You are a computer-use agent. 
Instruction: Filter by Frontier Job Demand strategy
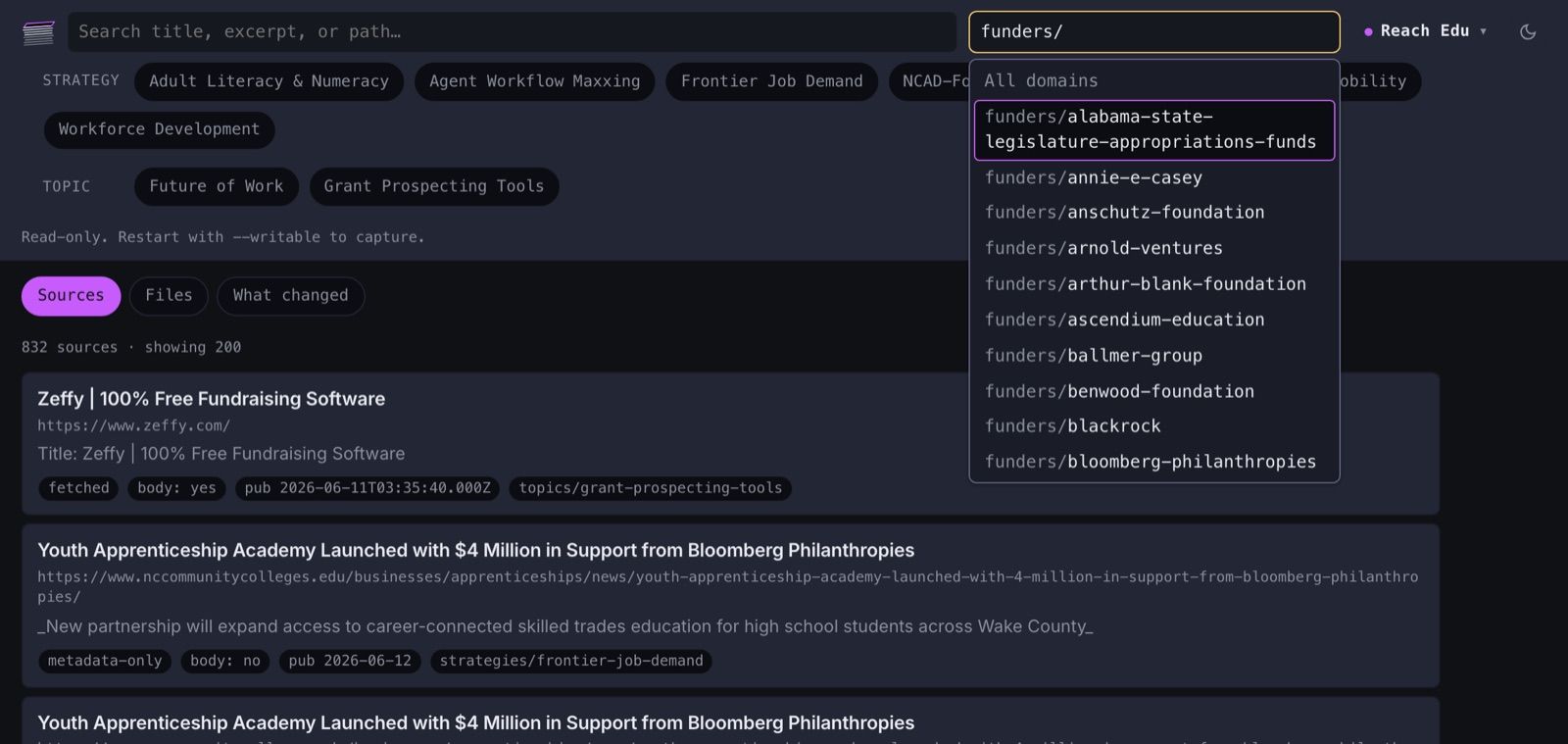click(x=772, y=81)
